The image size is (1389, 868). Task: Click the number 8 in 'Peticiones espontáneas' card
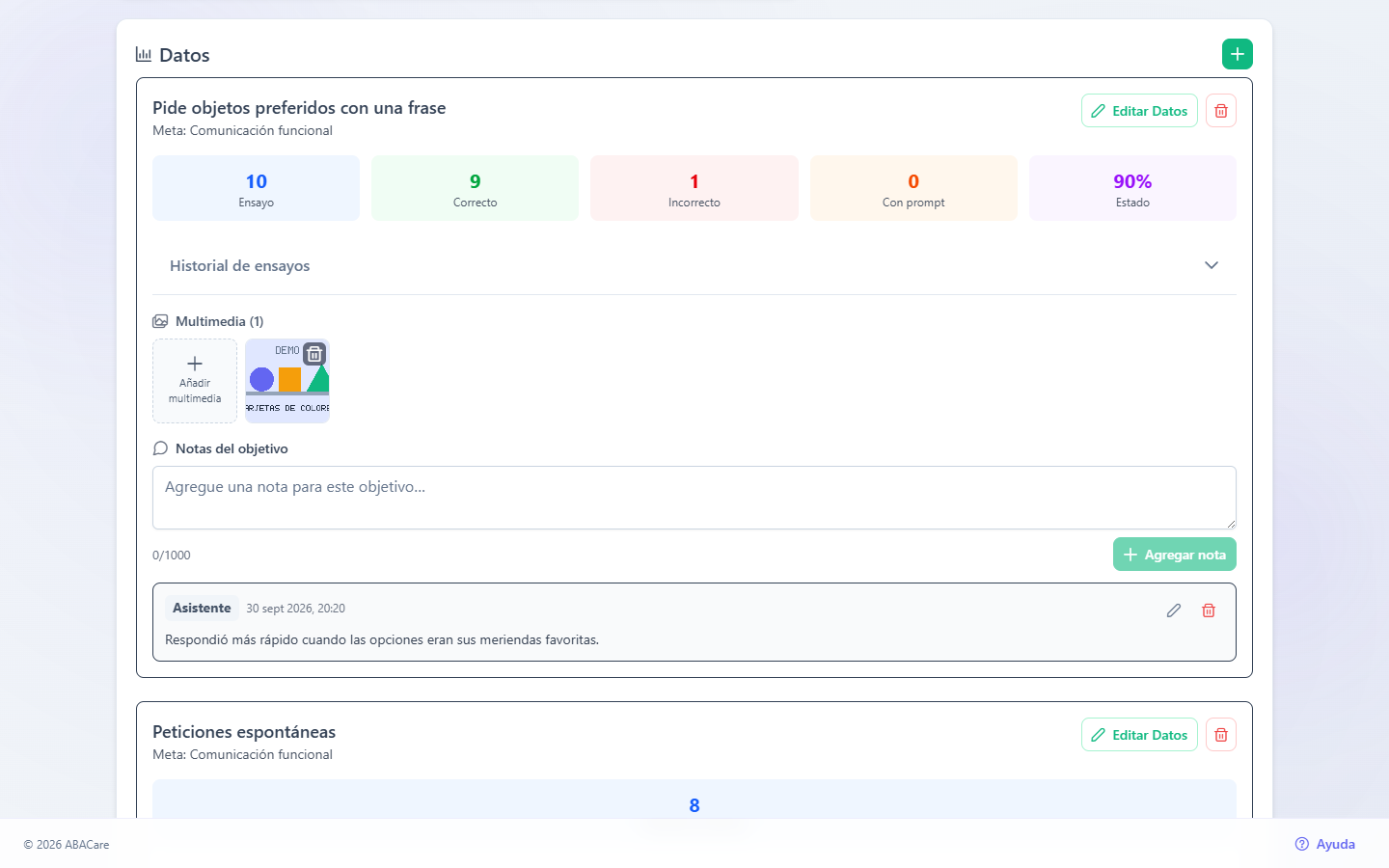click(694, 805)
